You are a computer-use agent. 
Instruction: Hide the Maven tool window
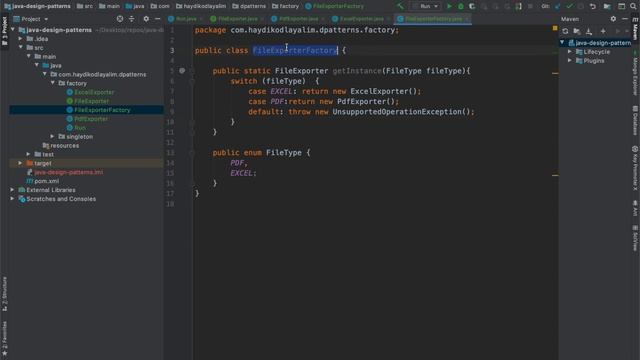[x=625, y=19]
